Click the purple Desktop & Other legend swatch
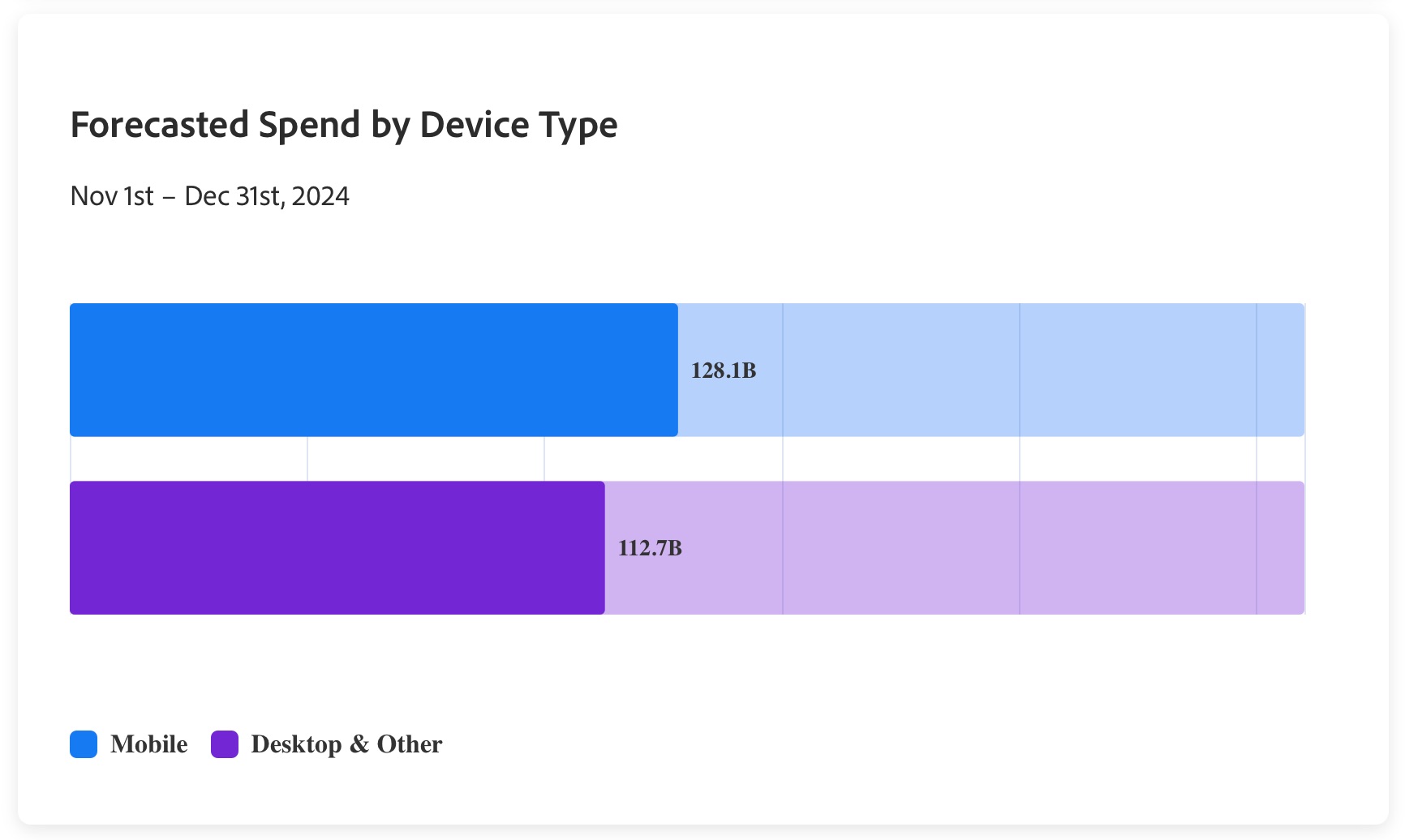This screenshot has height=840, width=1405. click(225, 744)
